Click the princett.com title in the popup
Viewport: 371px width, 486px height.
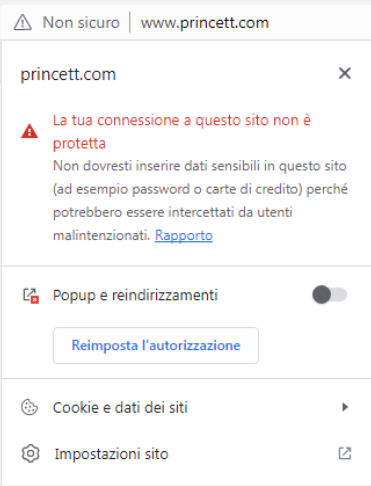pyautogui.click(x=68, y=74)
